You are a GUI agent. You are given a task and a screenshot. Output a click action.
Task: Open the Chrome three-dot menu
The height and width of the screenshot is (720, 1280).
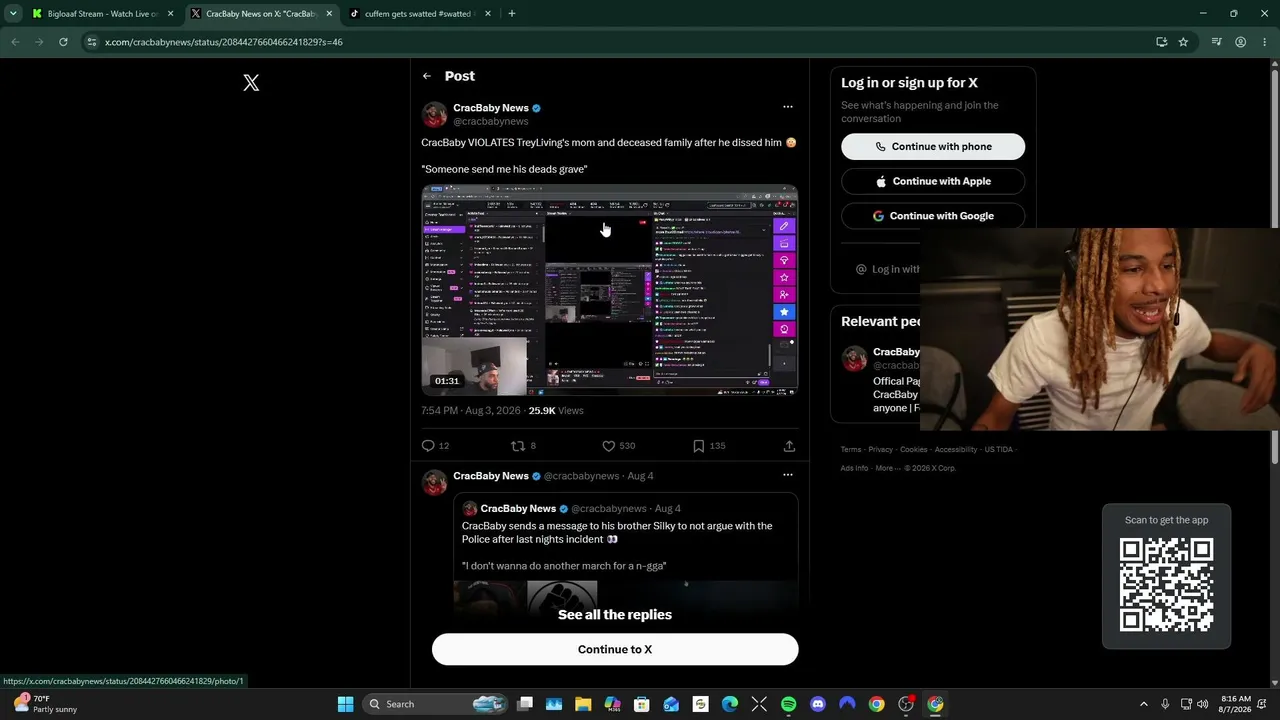click(x=1264, y=42)
